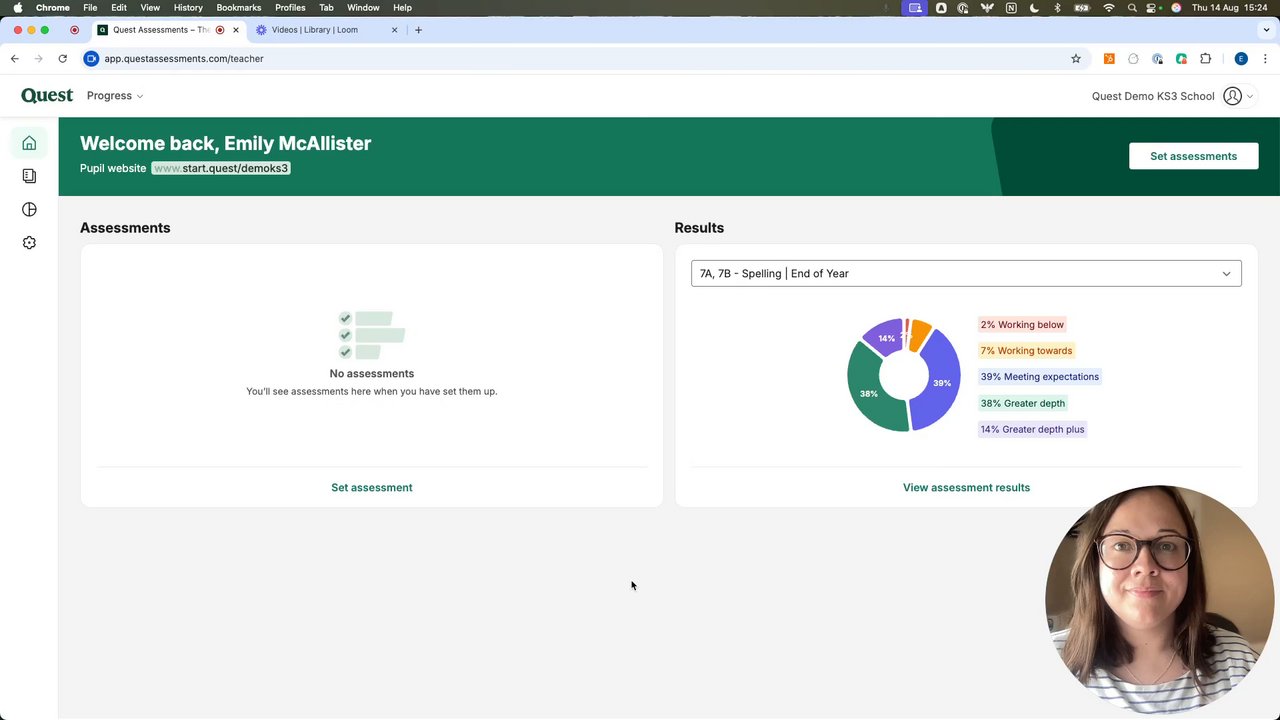This screenshot has height=720, width=1280.
Task: Click the Quest logo
Action: 47,96
